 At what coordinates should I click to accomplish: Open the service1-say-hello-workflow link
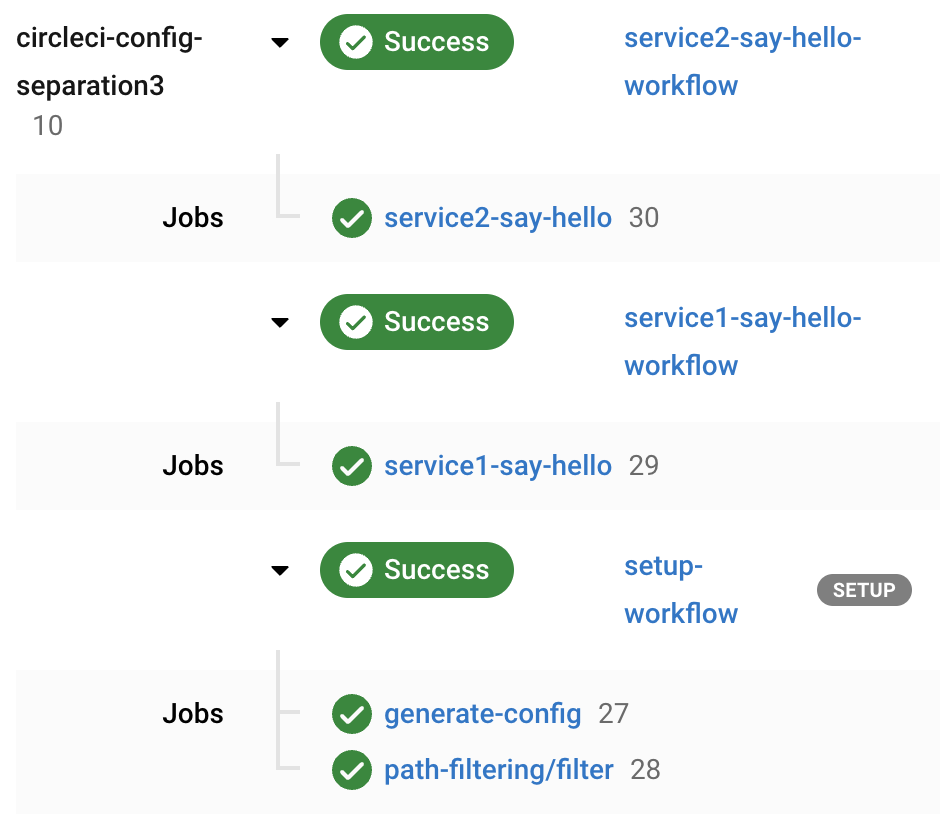743,342
